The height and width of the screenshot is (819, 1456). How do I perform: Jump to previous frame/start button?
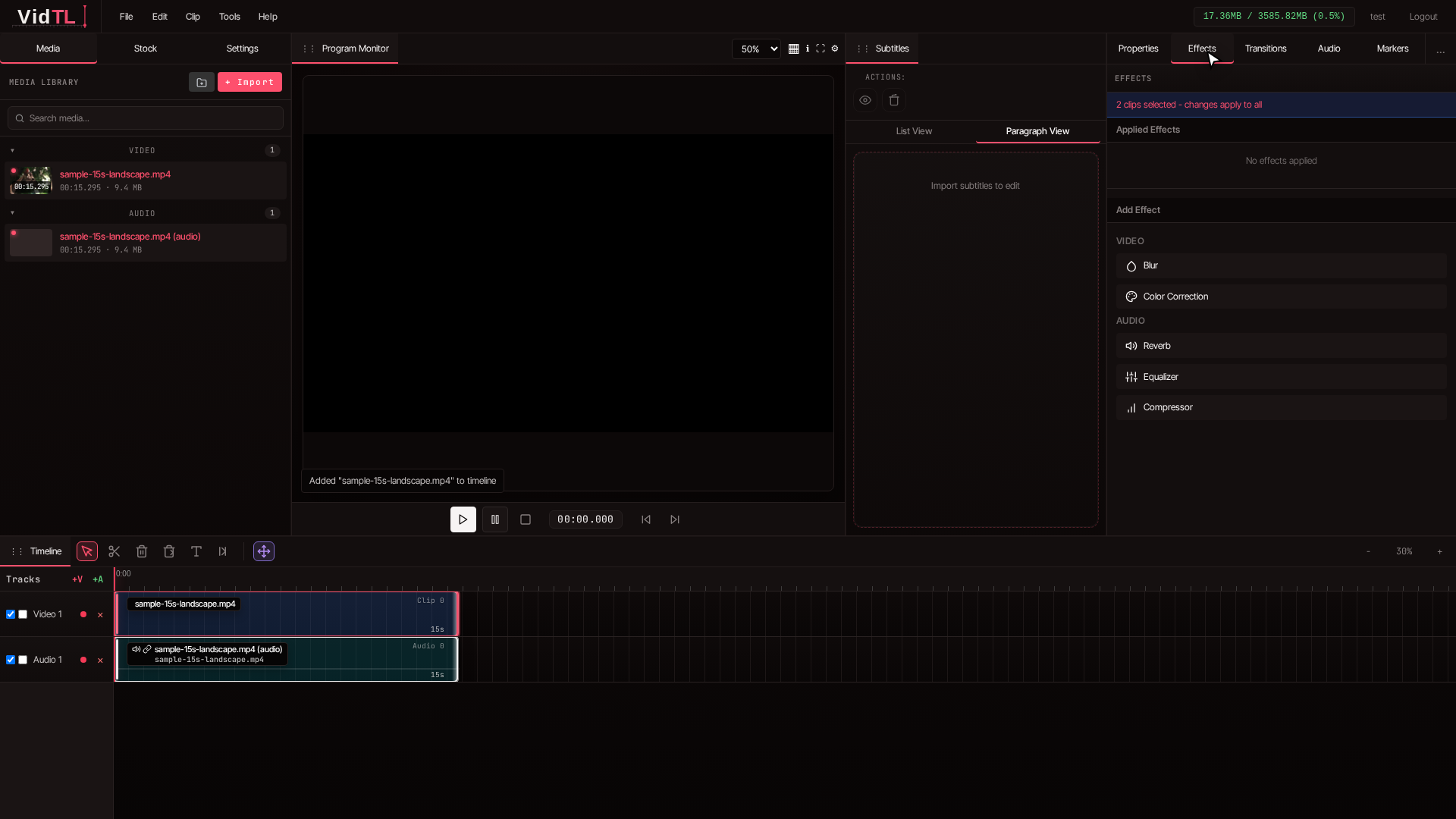[646, 519]
